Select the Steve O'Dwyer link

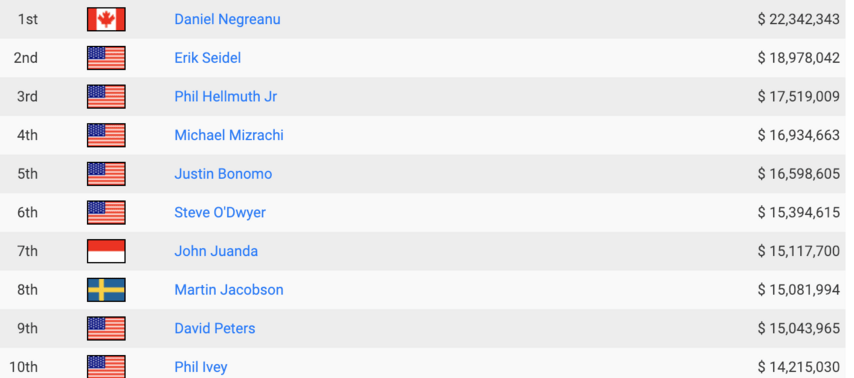click(x=220, y=212)
